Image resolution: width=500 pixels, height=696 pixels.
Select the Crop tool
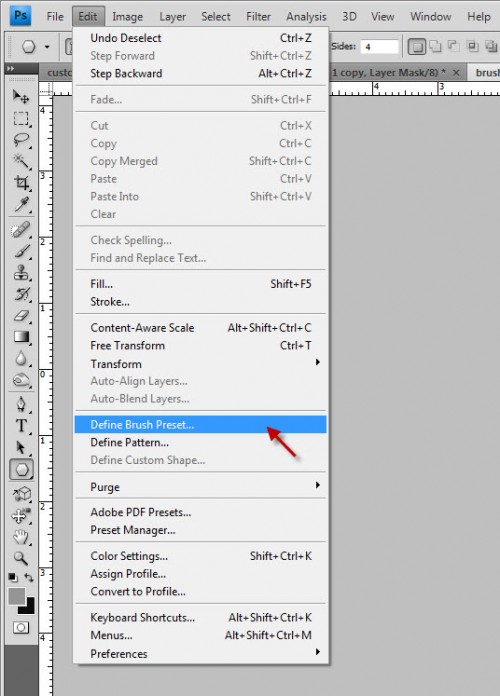(20, 182)
